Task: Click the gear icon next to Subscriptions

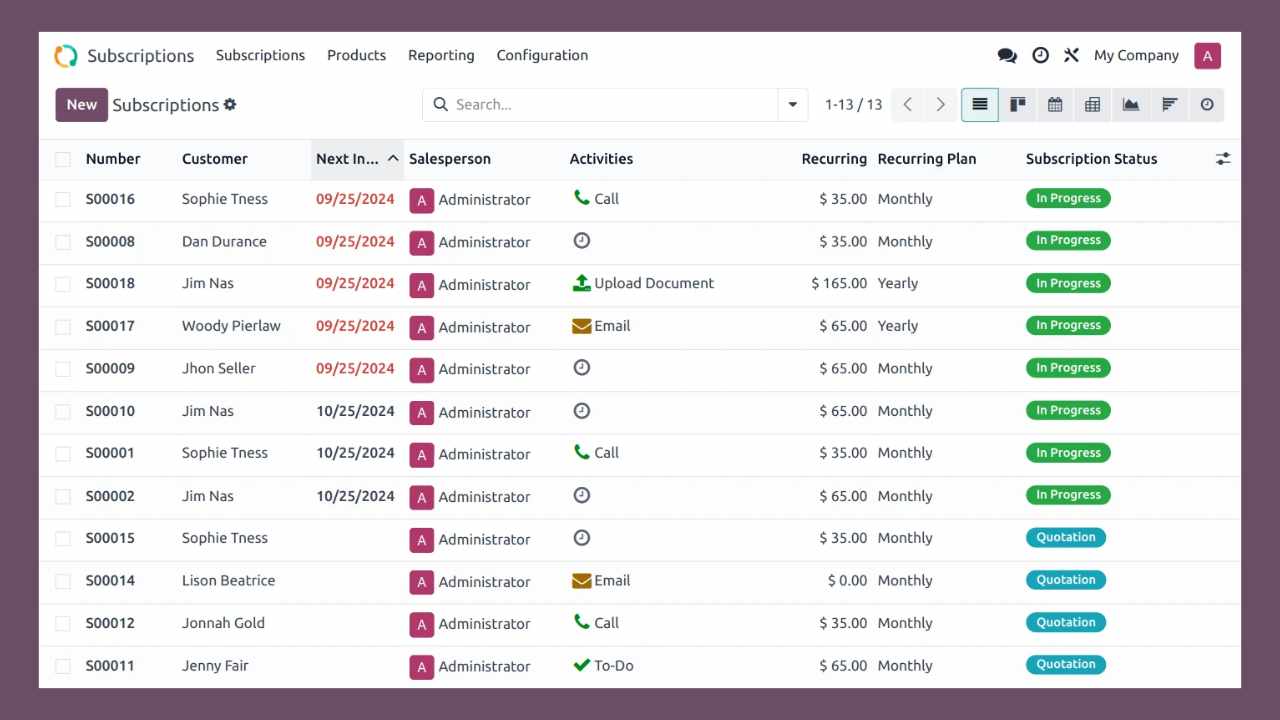Action: point(230,105)
